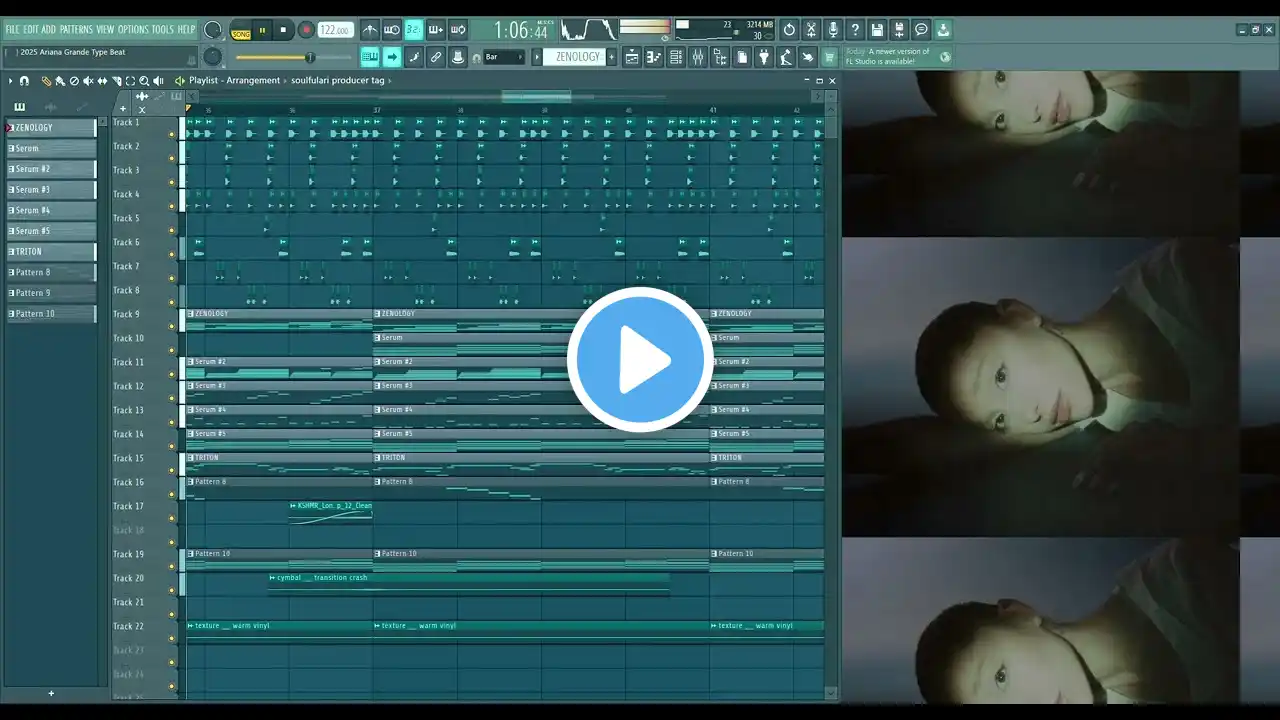This screenshot has width=1280, height=720.
Task: Click the tempo field showing 122
Action: [336, 31]
